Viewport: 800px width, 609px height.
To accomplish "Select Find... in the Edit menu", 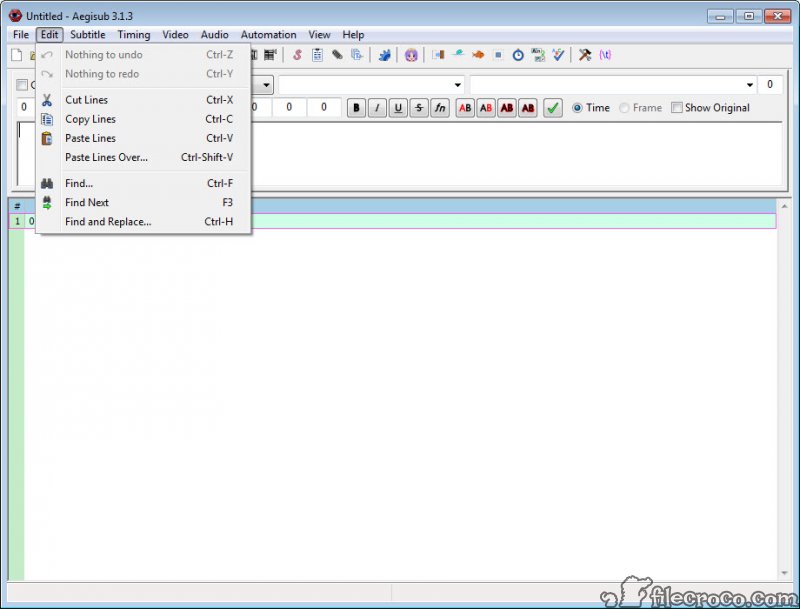I will [143, 184].
